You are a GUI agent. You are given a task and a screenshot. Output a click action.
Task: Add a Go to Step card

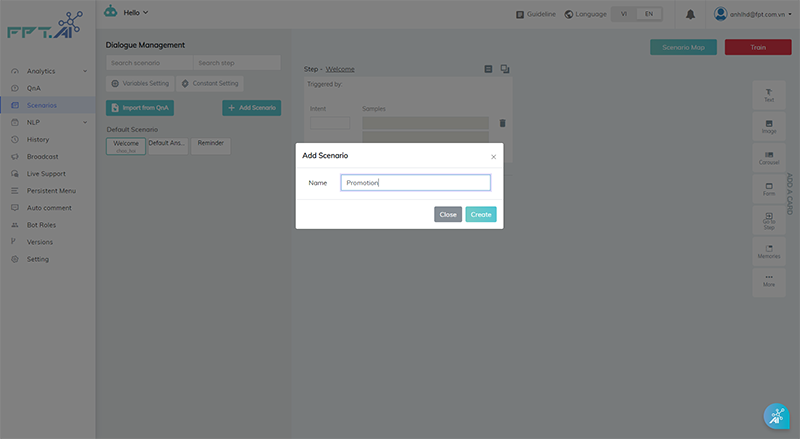(769, 221)
